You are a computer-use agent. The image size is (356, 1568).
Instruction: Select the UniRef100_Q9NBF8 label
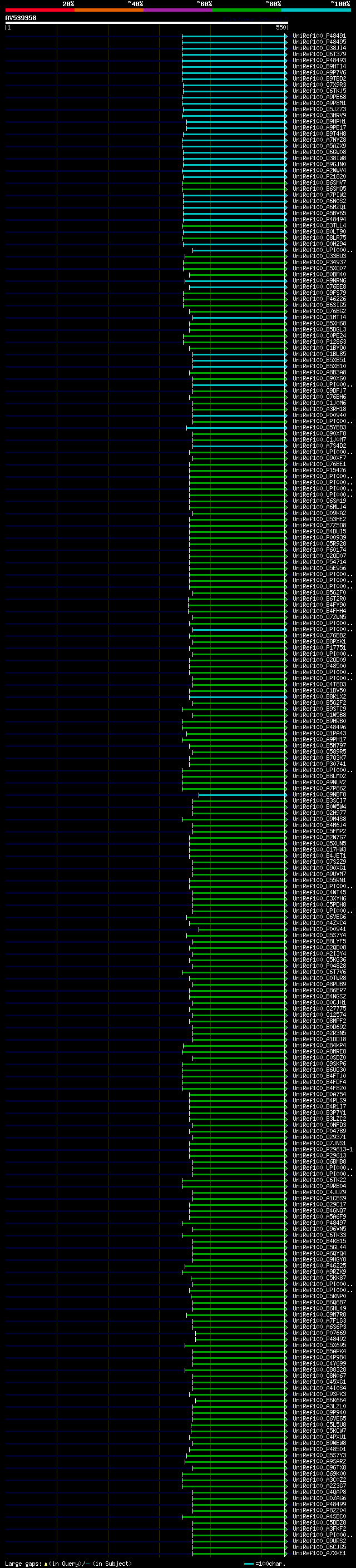[x=319, y=794]
